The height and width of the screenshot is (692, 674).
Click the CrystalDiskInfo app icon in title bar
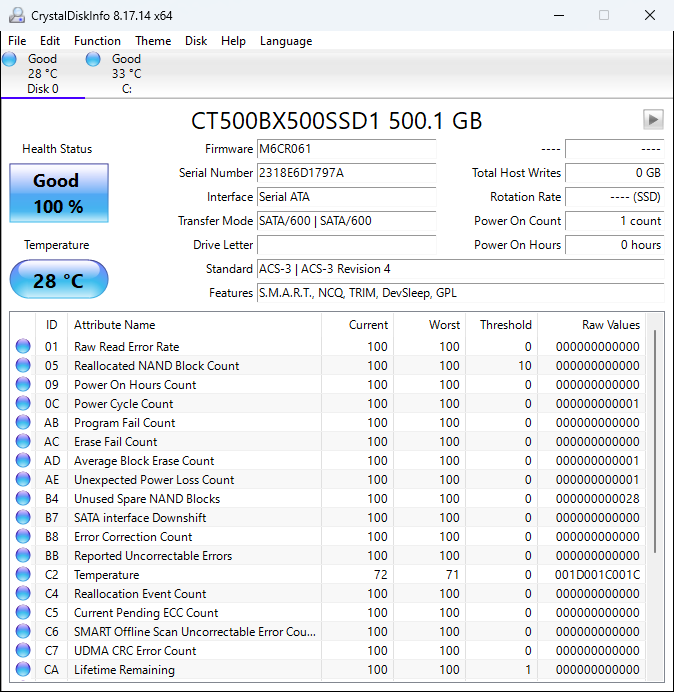pyautogui.click(x=16, y=15)
